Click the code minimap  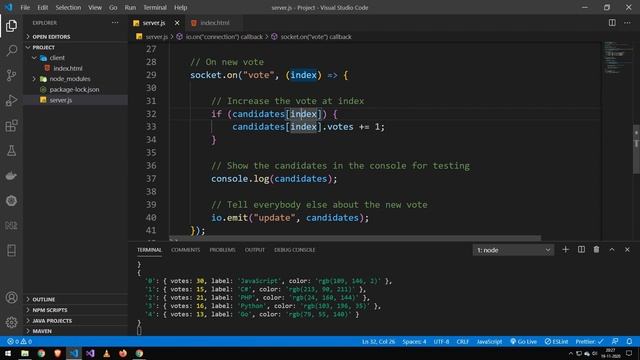[617, 57]
